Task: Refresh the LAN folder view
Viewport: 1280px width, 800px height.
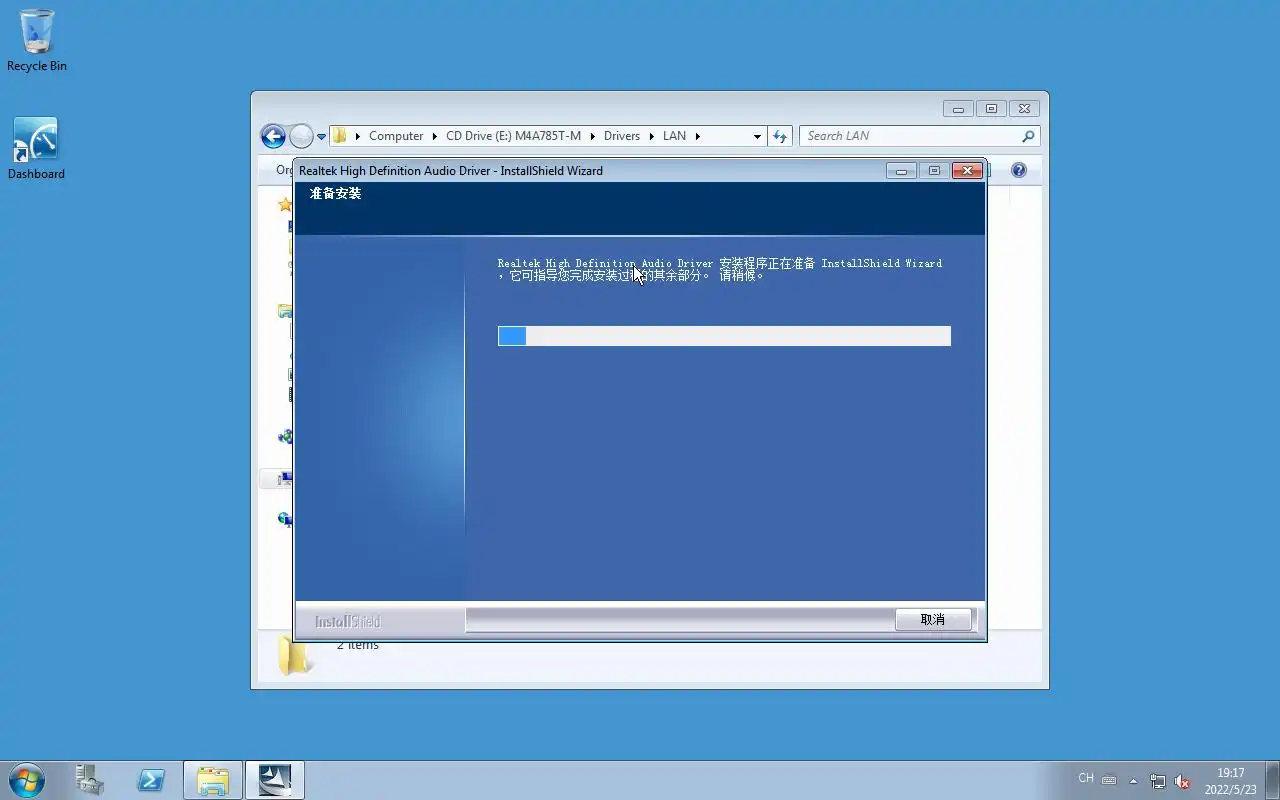Action: pos(780,136)
